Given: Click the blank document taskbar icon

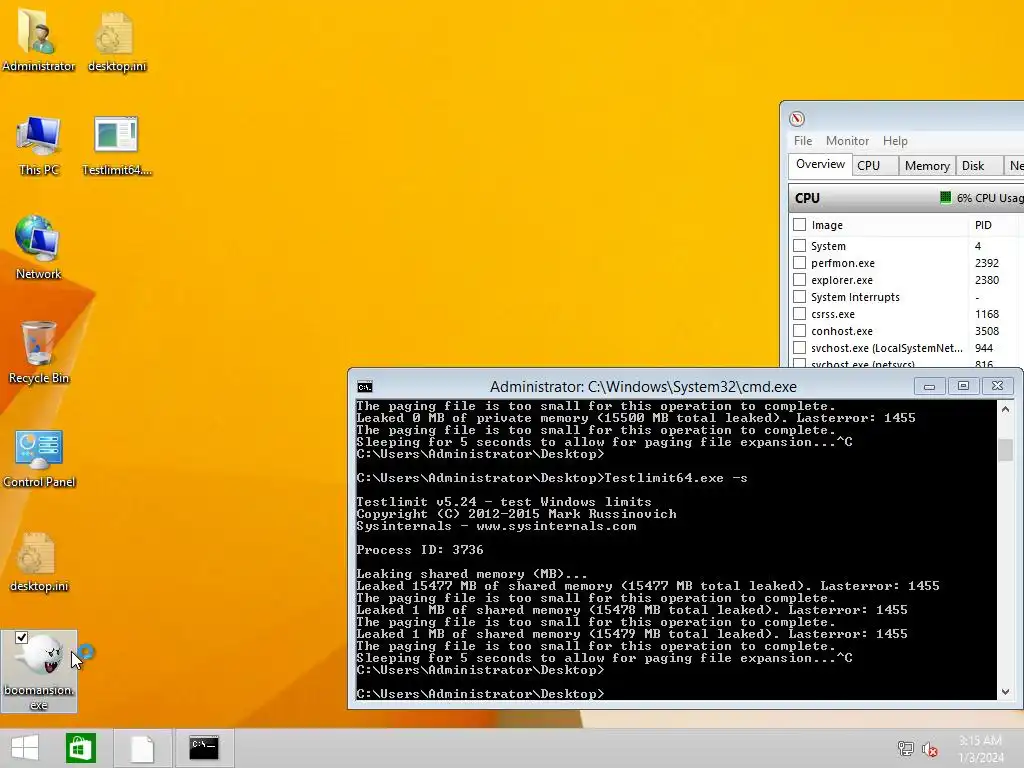Looking at the screenshot, I should (x=142, y=748).
